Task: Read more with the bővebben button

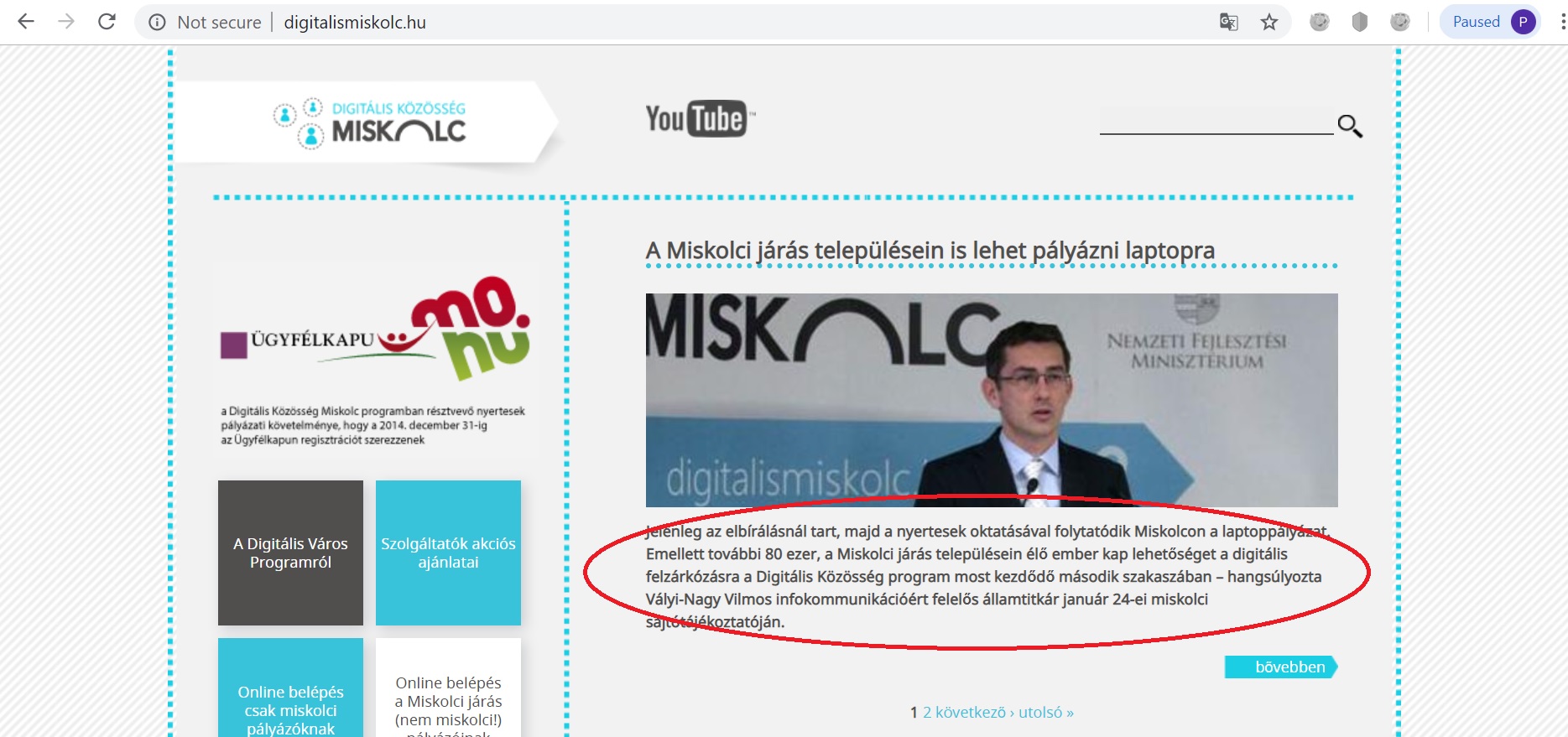Action: [x=1281, y=667]
